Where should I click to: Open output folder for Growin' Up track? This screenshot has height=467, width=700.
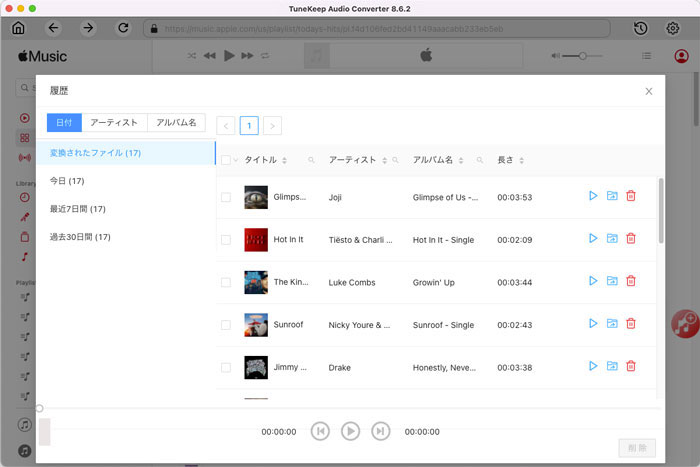tap(612, 281)
